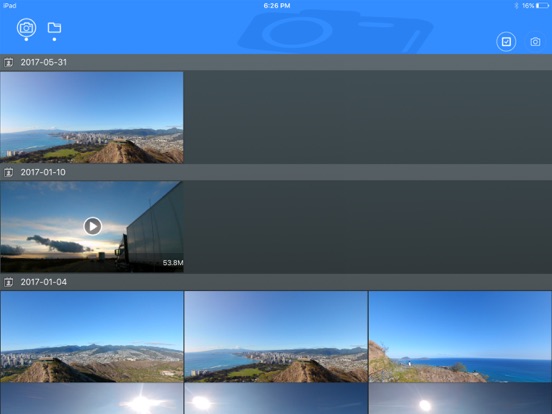Open the bottom-right sun photo
The image size is (552, 414).
click(460, 399)
